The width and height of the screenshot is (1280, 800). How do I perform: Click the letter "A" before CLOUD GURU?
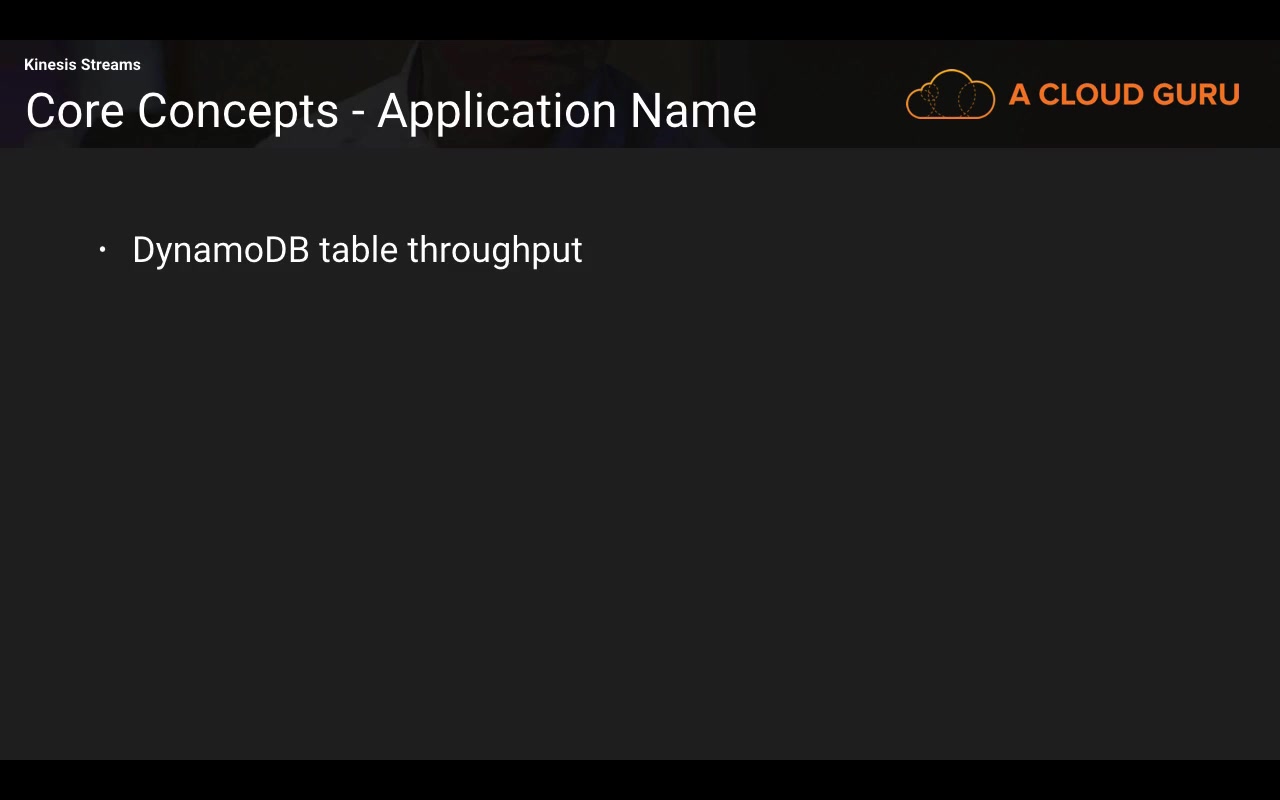pyautogui.click(x=1019, y=94)
